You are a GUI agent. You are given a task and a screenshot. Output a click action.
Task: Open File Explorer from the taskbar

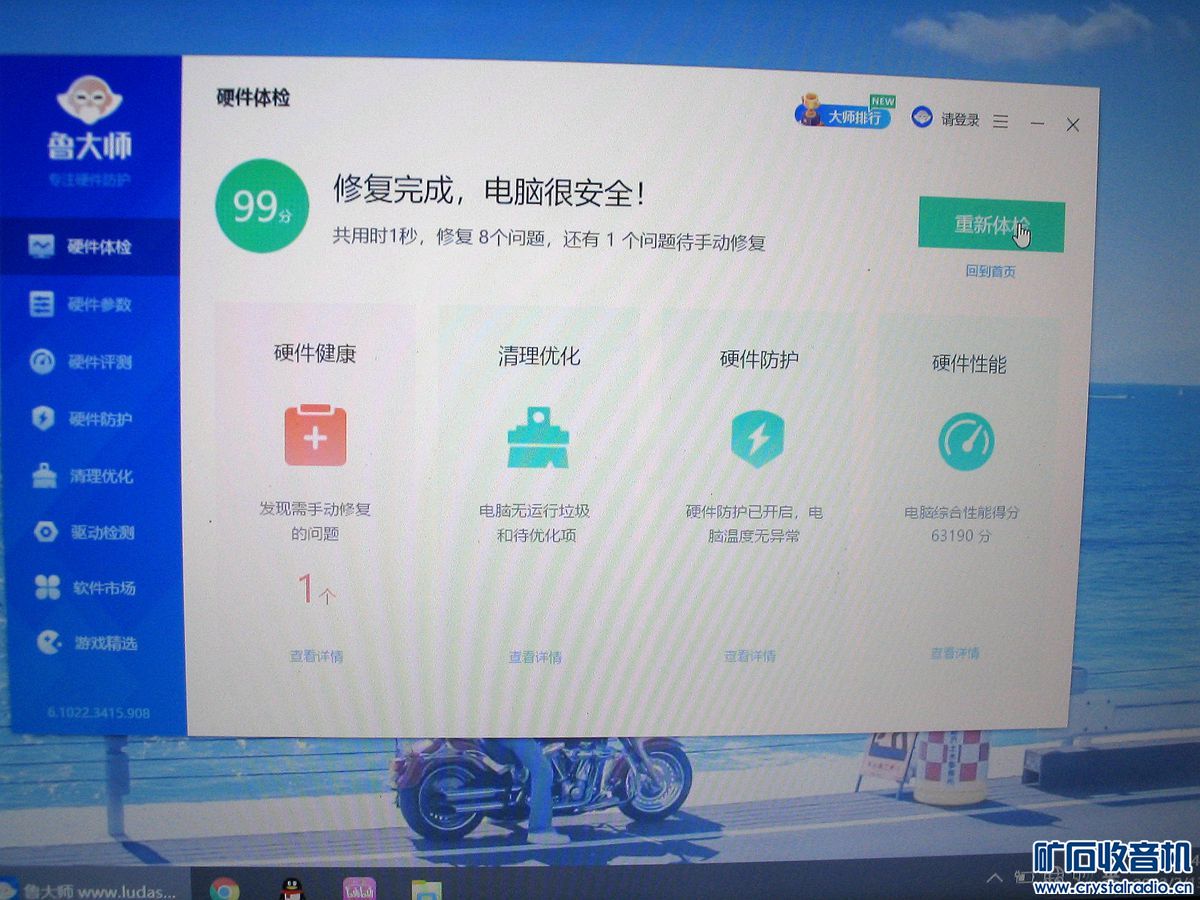[426, 889]
